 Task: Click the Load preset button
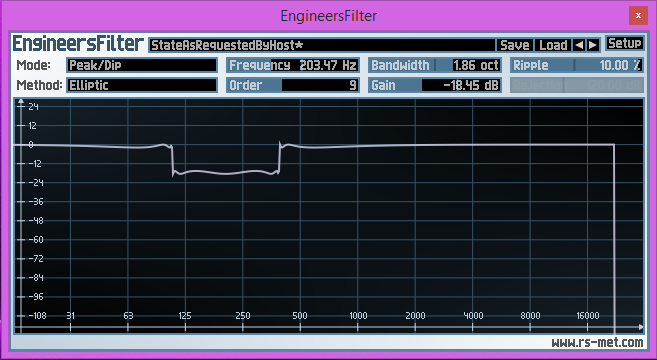pyautogui.click(x=553, y=45)
